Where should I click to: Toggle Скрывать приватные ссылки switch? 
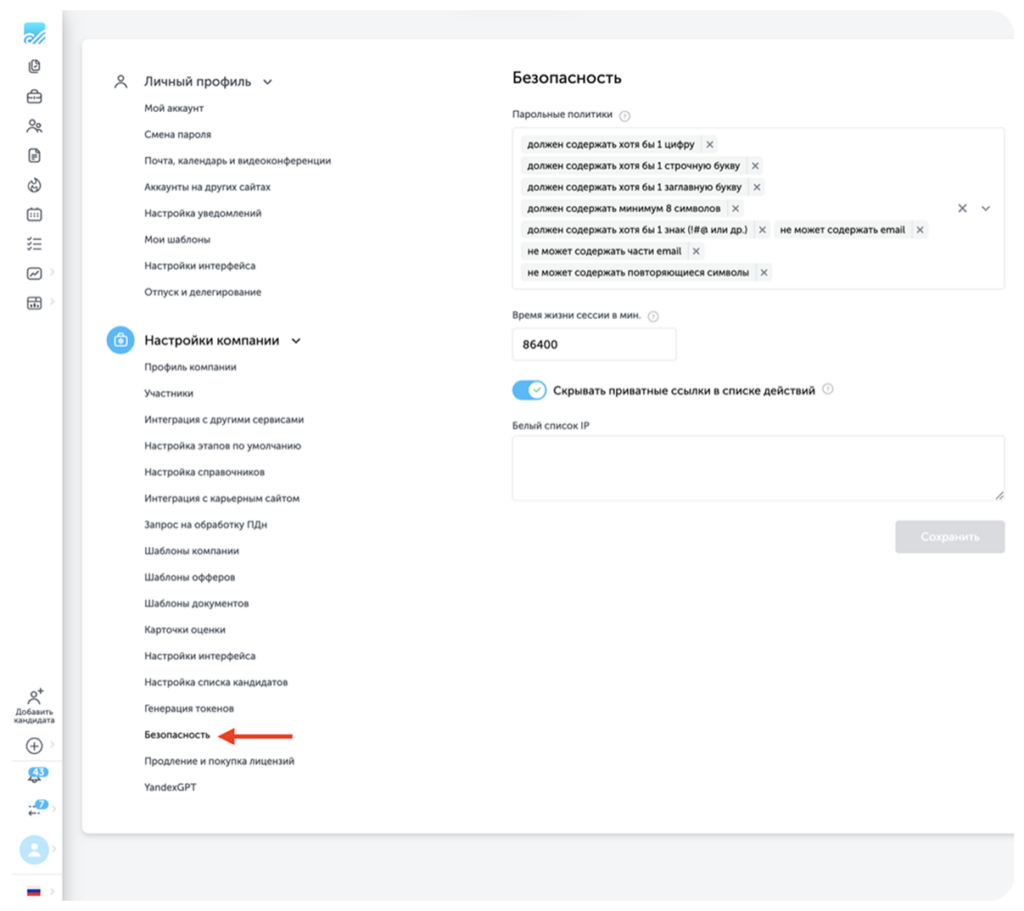click(529, 391)
